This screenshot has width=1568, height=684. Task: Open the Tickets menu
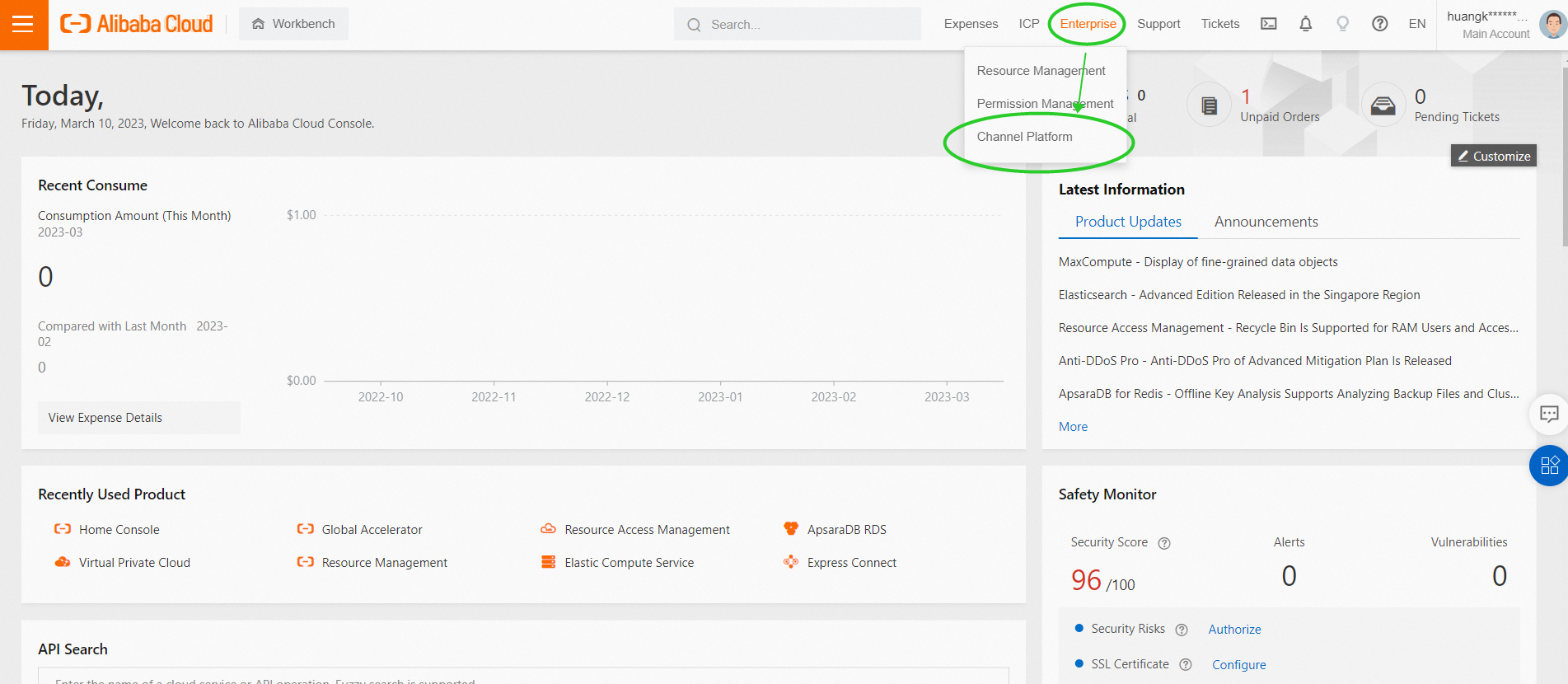(1220, 24)
